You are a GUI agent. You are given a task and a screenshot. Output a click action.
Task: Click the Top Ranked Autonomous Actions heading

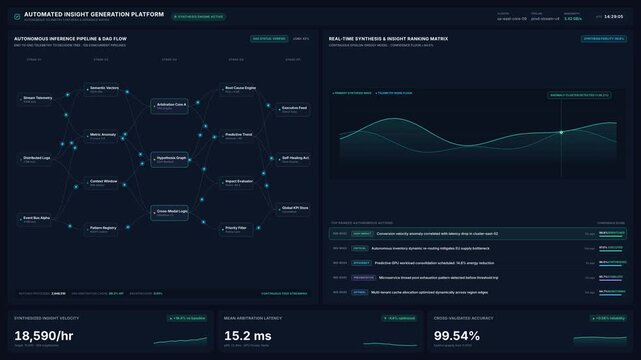pyautogui.click(x=362, y=223)
